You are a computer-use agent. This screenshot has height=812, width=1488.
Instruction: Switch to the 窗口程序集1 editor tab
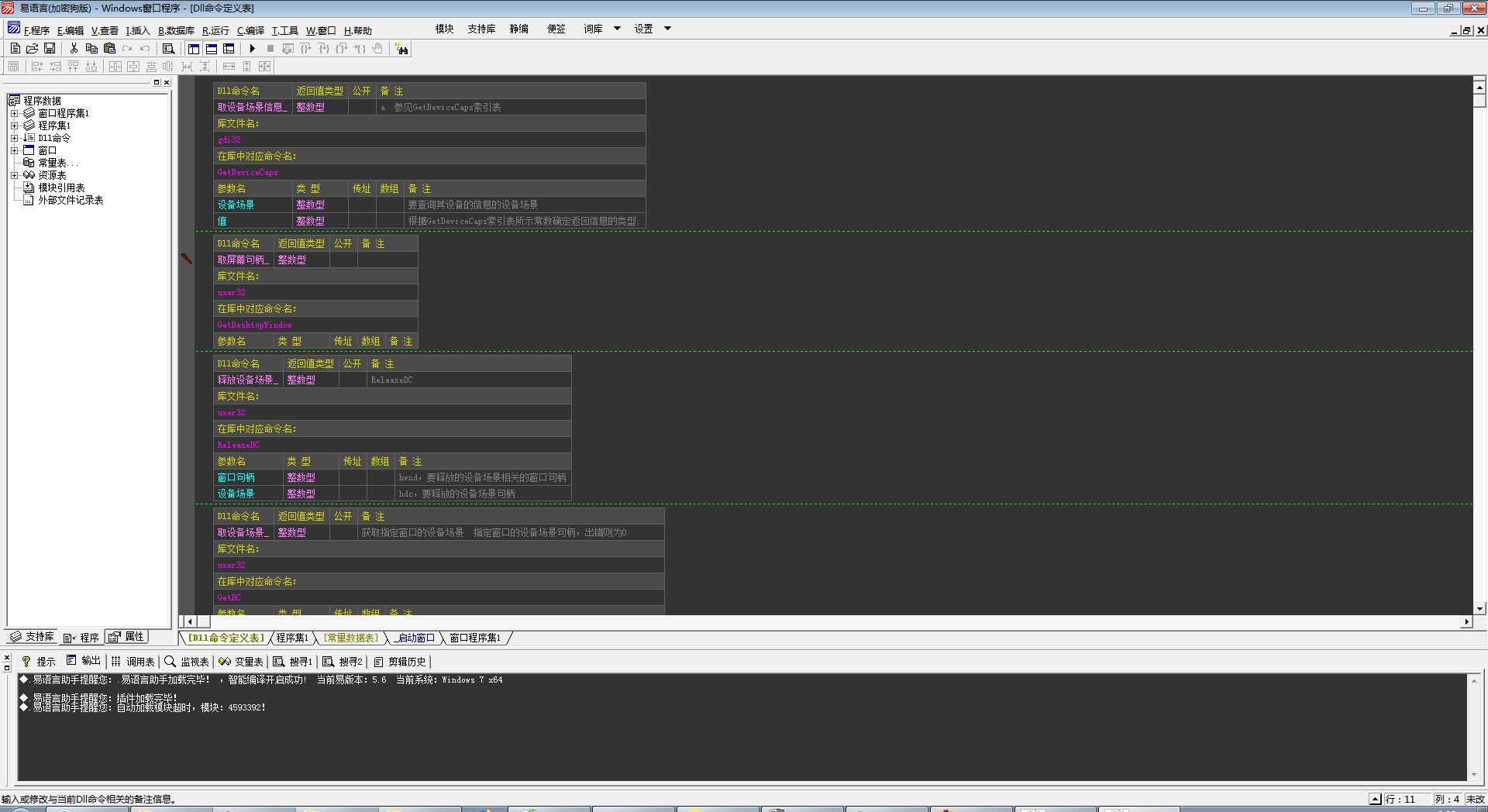click(475, 638)
